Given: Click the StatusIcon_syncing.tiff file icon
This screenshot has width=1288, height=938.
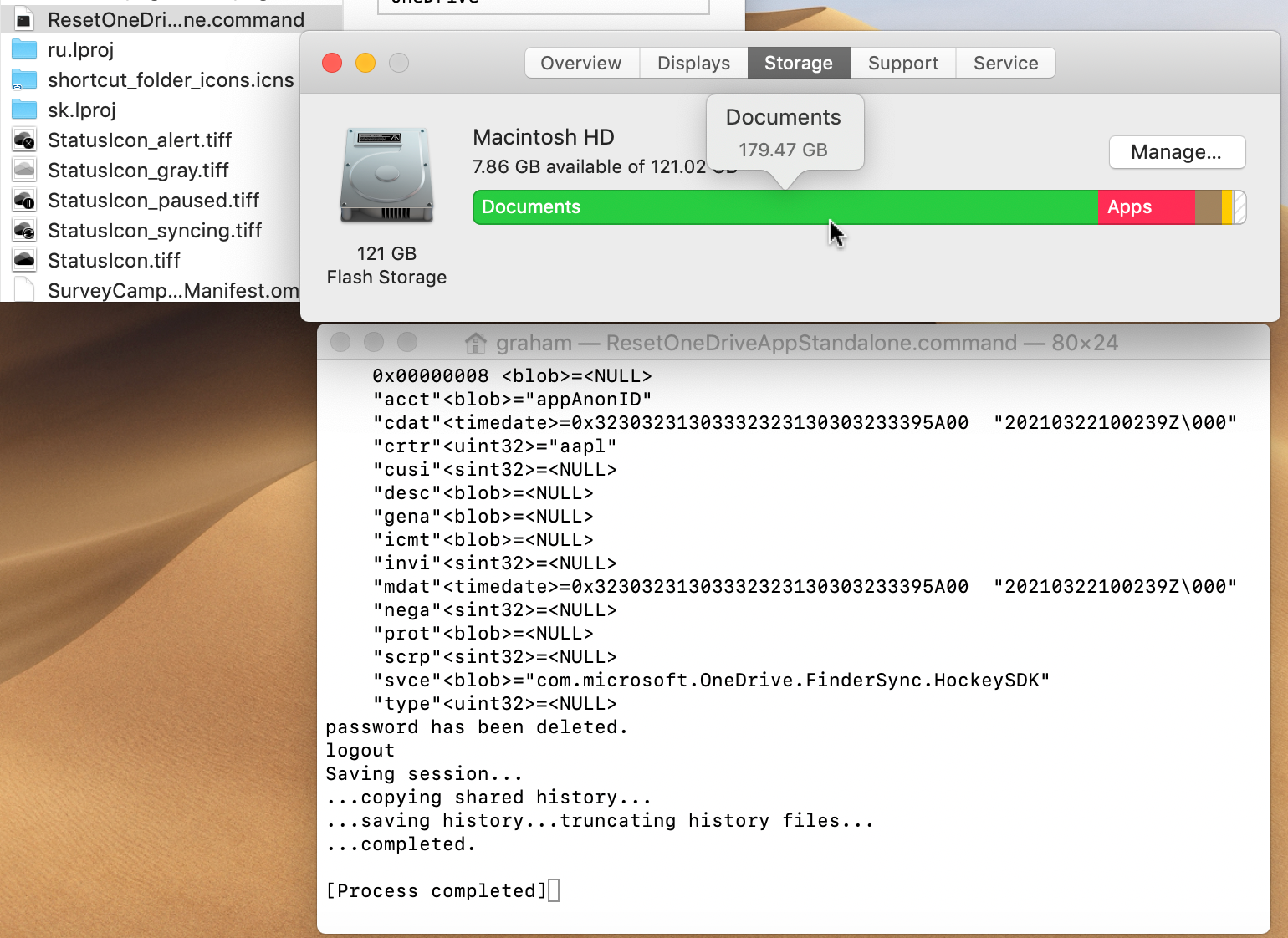Looking at the screenshot, I should point(24,230).
